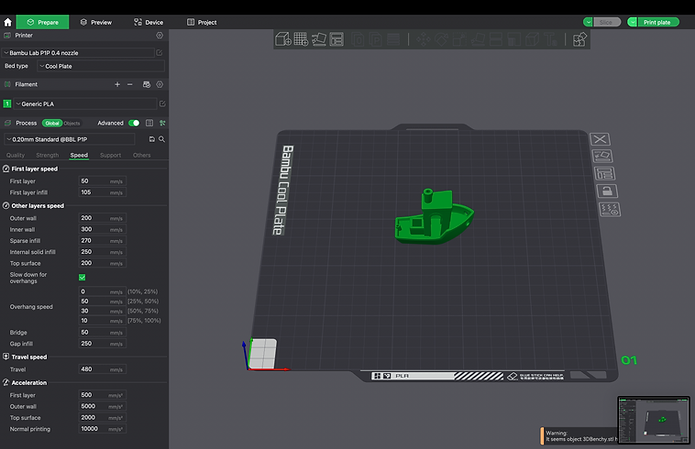Viewport: 695px width, 449px height.
Task: Click the green filament 1 color swatch
Action: [7, 104]
